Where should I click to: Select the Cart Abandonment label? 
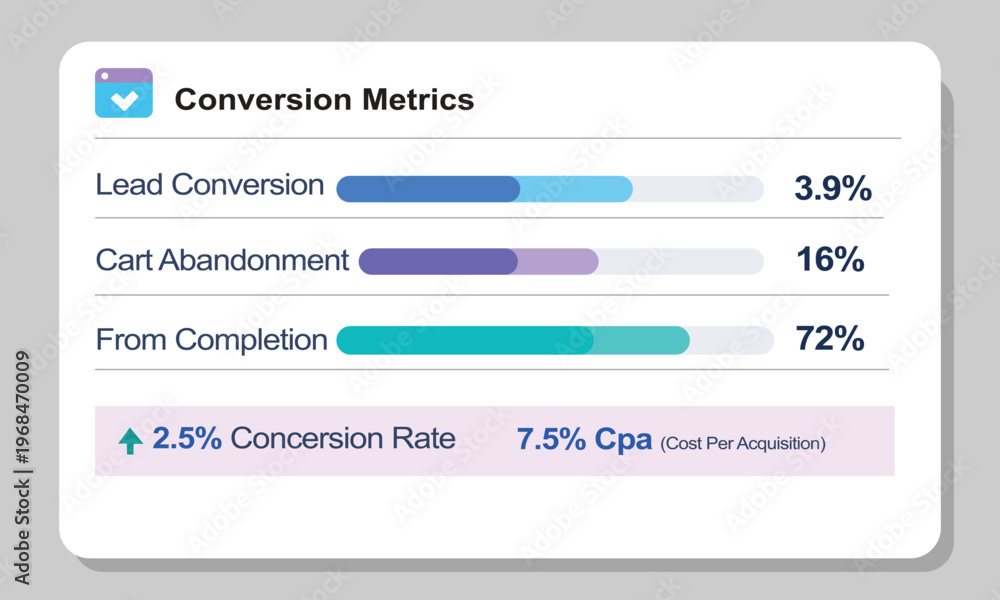point(222,260)
